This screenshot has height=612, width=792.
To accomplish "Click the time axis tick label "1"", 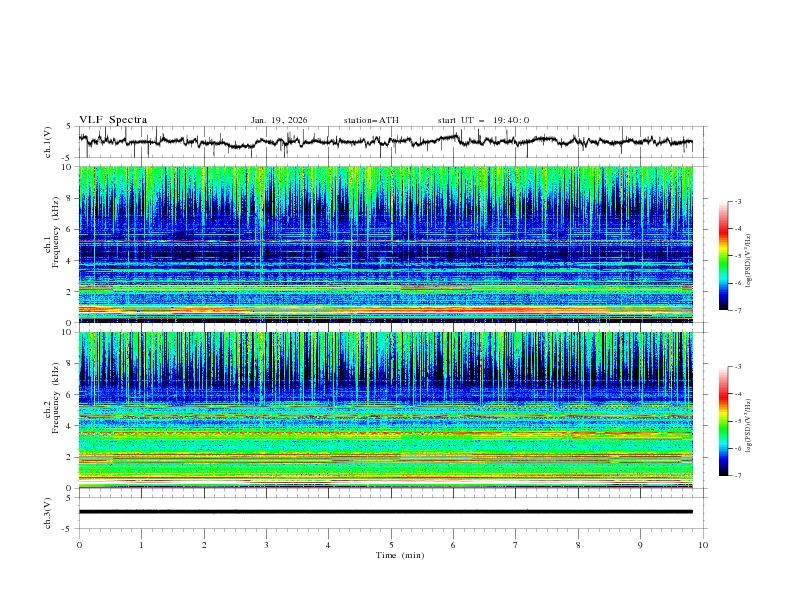I will (141, 545).
